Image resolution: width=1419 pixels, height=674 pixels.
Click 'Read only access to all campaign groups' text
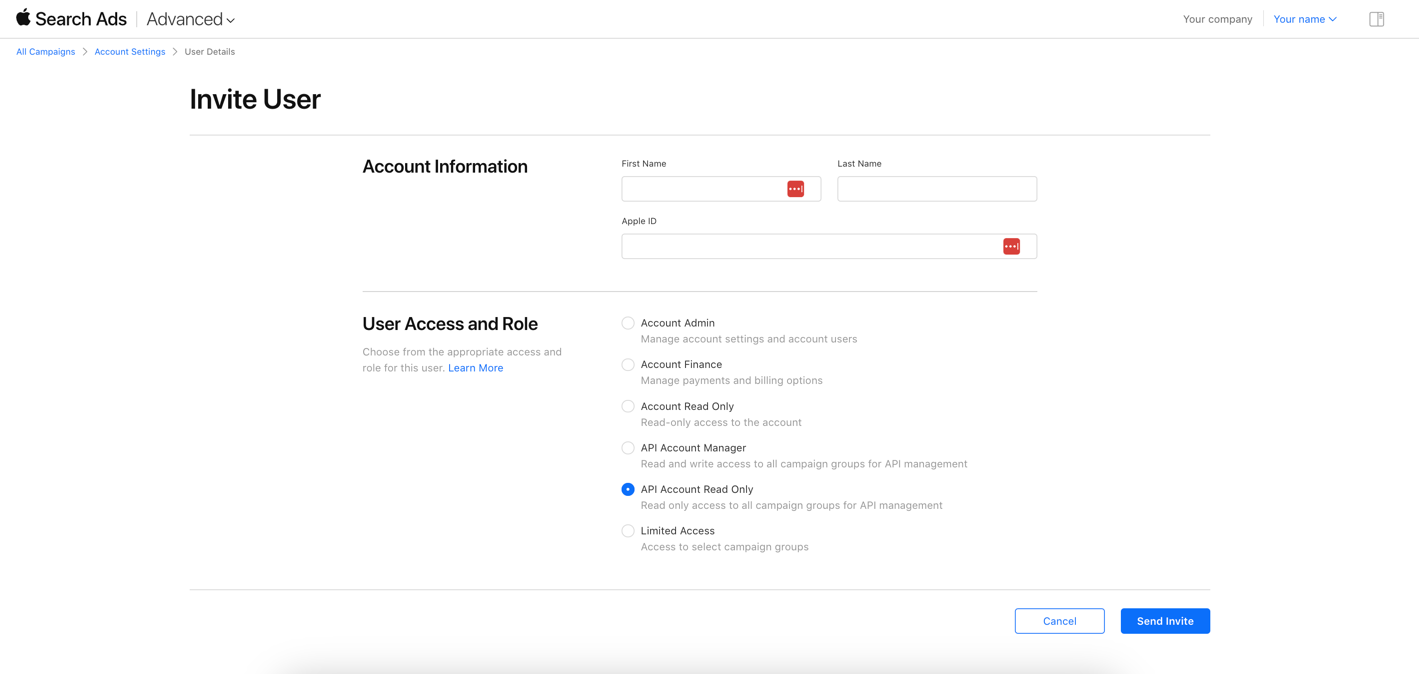(x=792, y=506)
